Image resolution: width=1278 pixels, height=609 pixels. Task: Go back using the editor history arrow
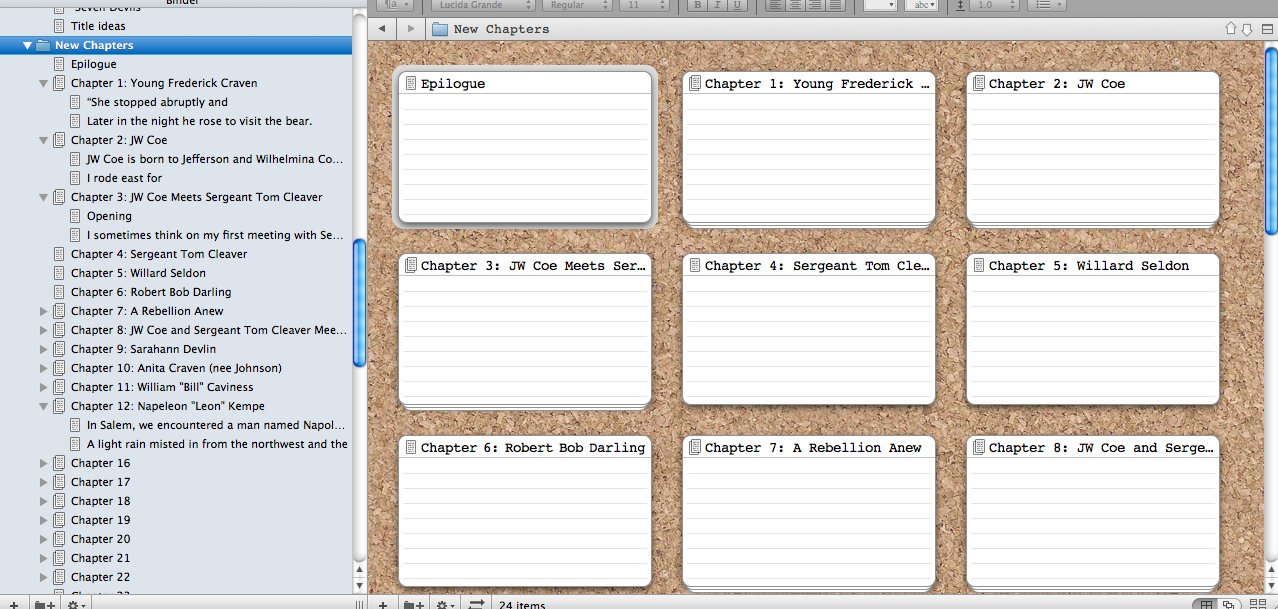point(382,29)
